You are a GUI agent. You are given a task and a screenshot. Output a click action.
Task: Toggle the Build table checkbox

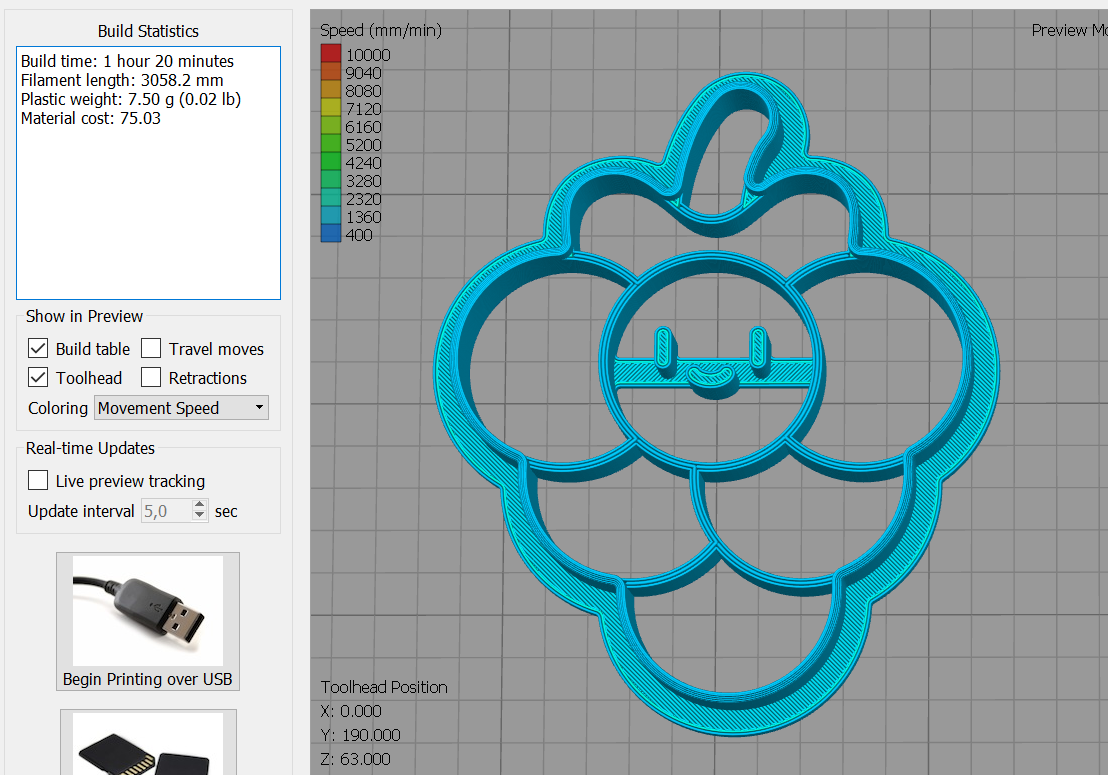[x=38, y=348]
